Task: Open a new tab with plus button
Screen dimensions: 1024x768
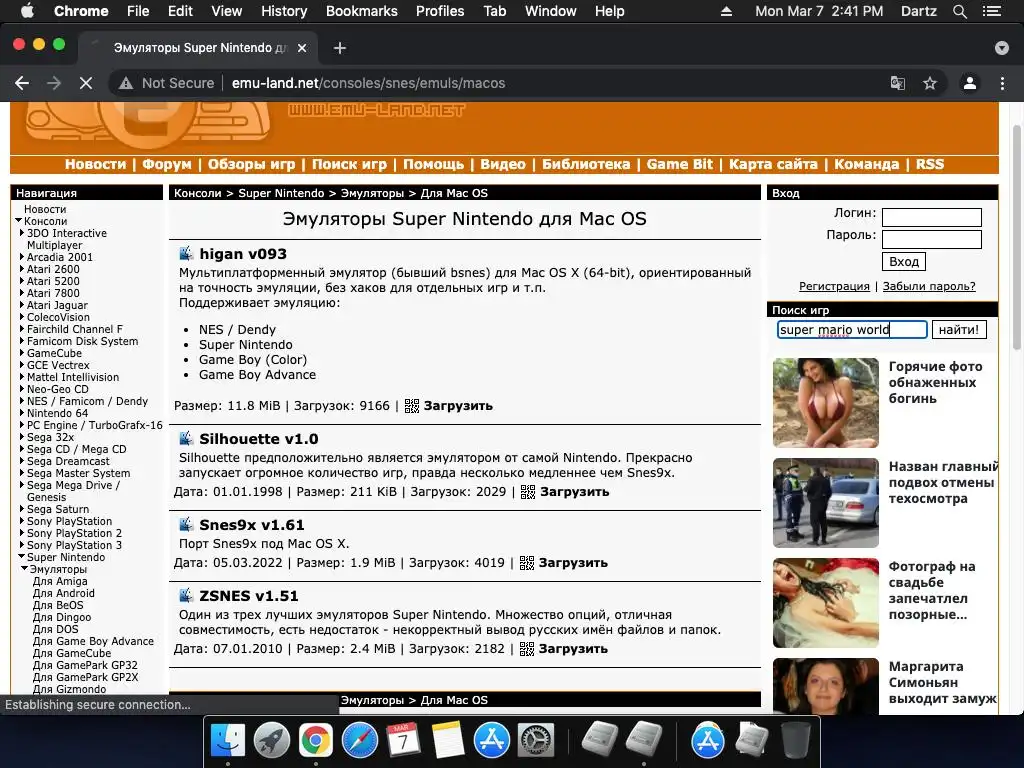Action: tap(340, 48)
